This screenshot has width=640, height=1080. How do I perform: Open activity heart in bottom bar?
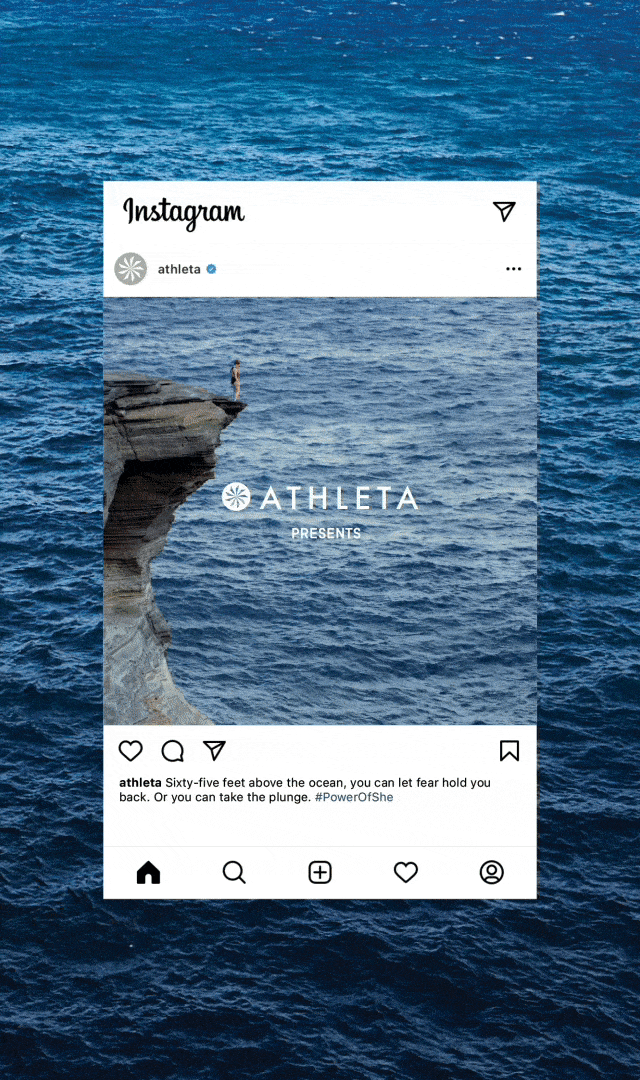coord(406,872)
